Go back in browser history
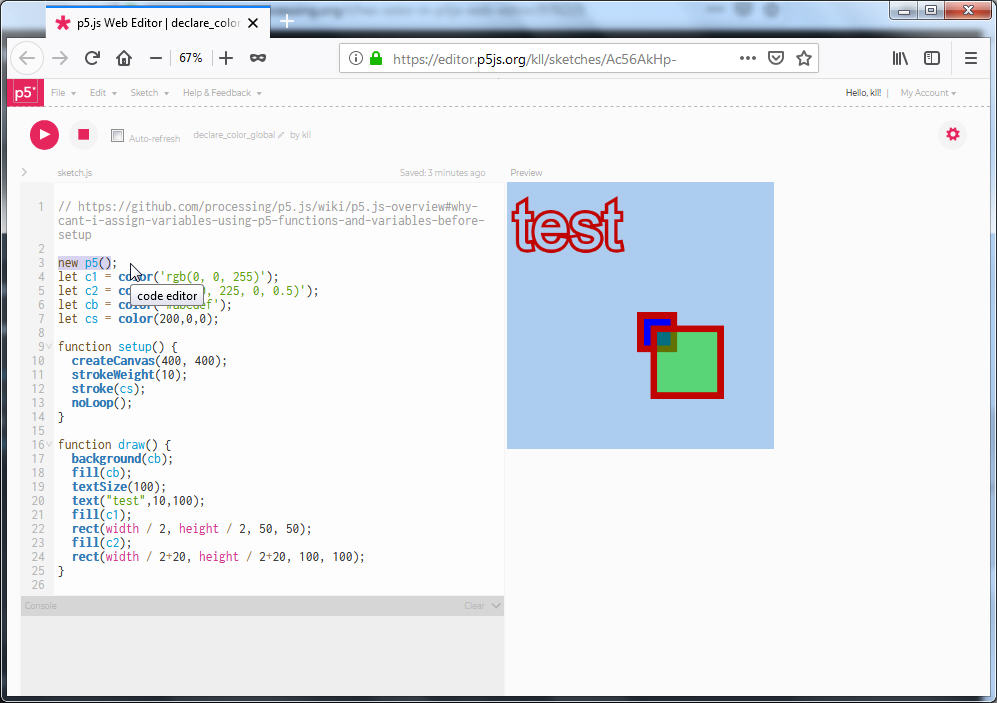 point(27,58)
